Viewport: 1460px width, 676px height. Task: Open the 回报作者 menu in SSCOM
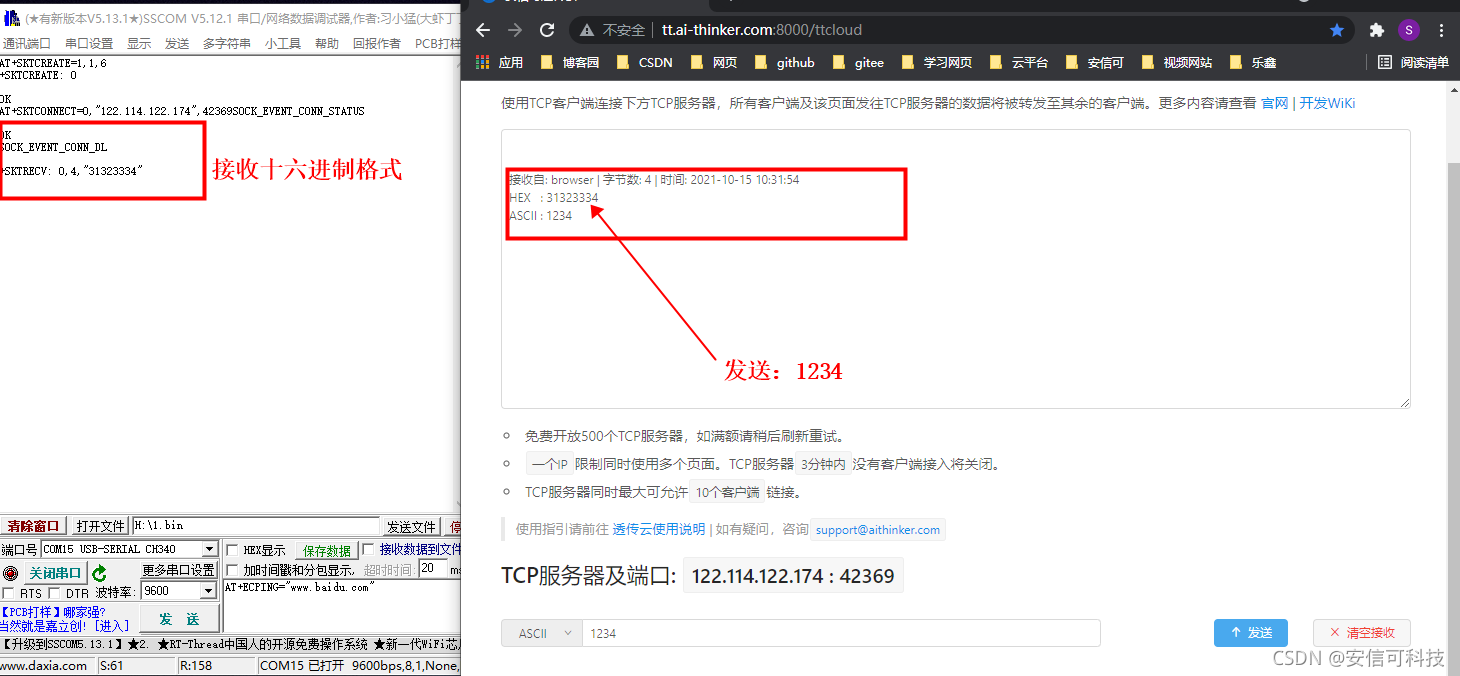(x=377, y=43)
